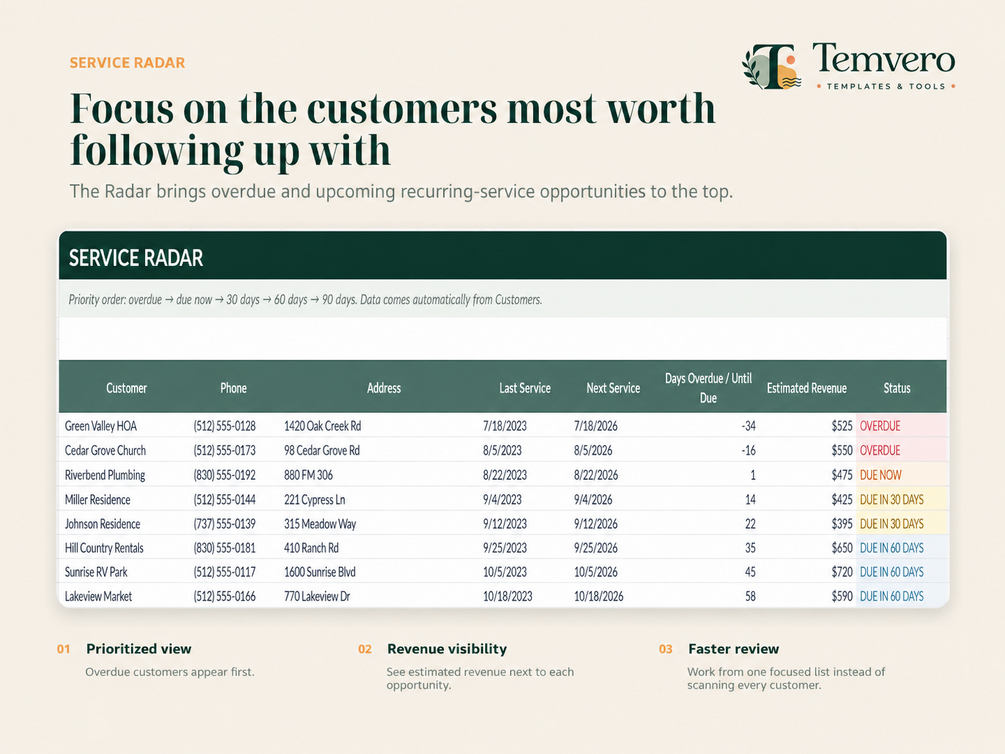The width and height of the screenshot is (1005, 754).
Task: Click the Revenue visibility feature heading
Action: click(x=447, y=649)
